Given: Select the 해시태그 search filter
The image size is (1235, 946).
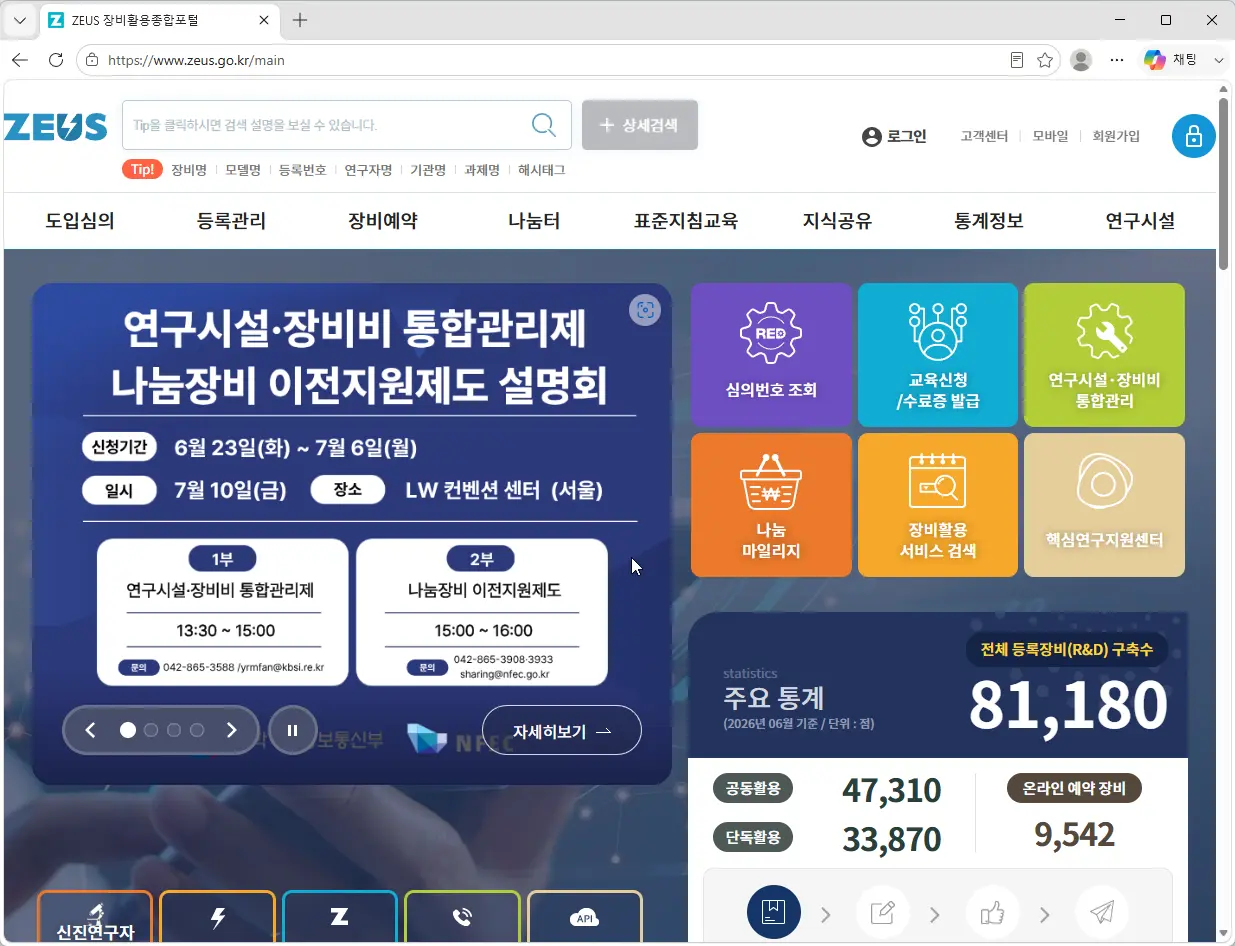Looking at the screenshot, I should (542, 170).
